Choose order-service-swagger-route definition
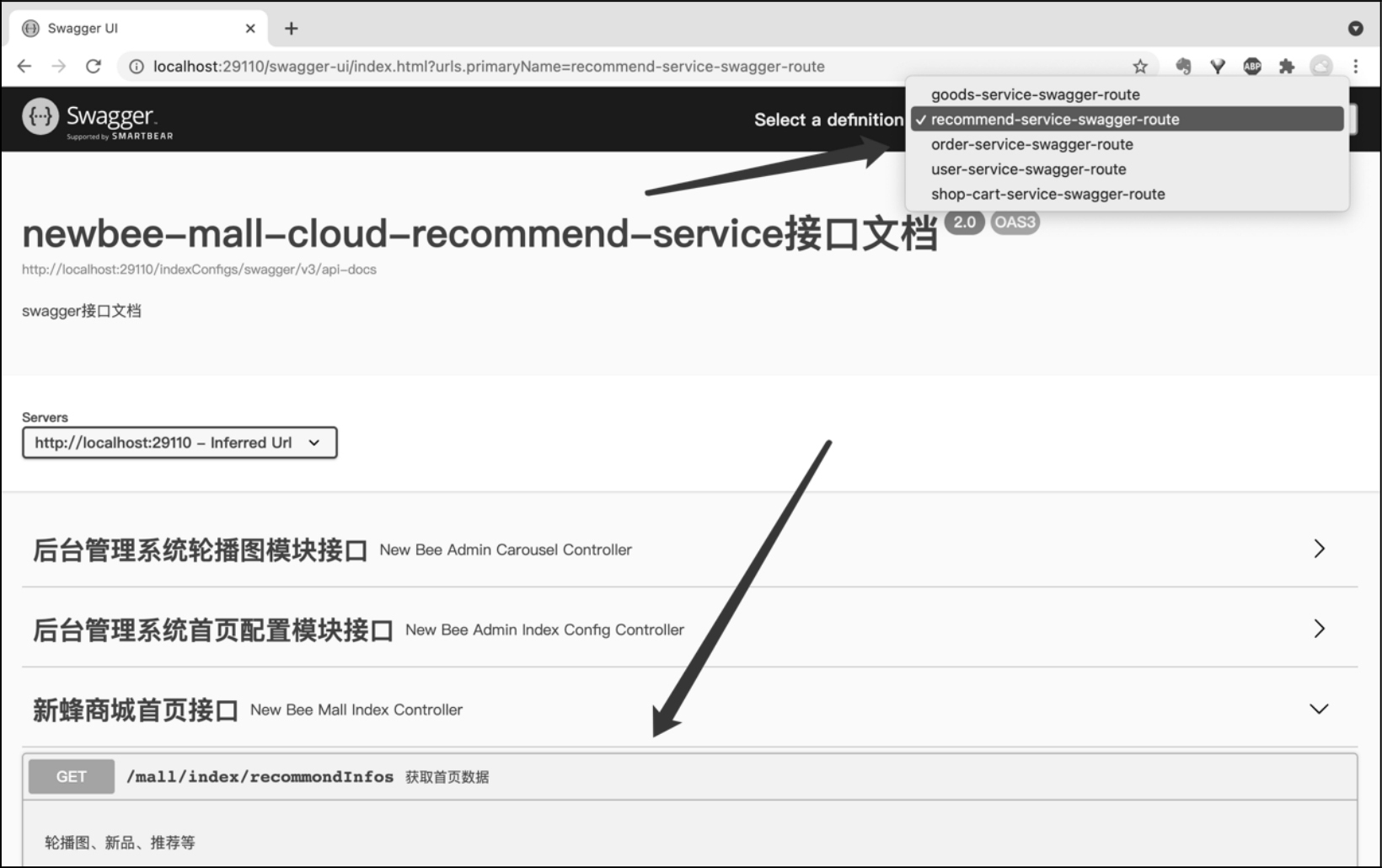Viewport: 1382px width, 868px height. point(1127,144)
